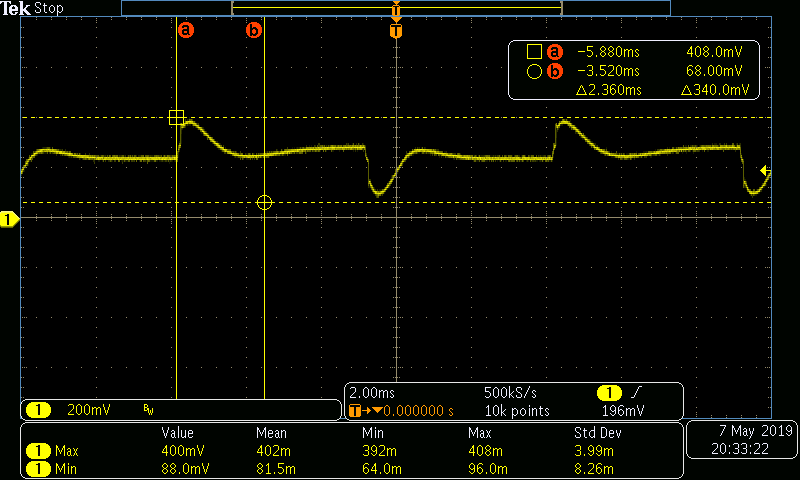
Task: Select the cursor b label at top
Action: tap(254, 30)
